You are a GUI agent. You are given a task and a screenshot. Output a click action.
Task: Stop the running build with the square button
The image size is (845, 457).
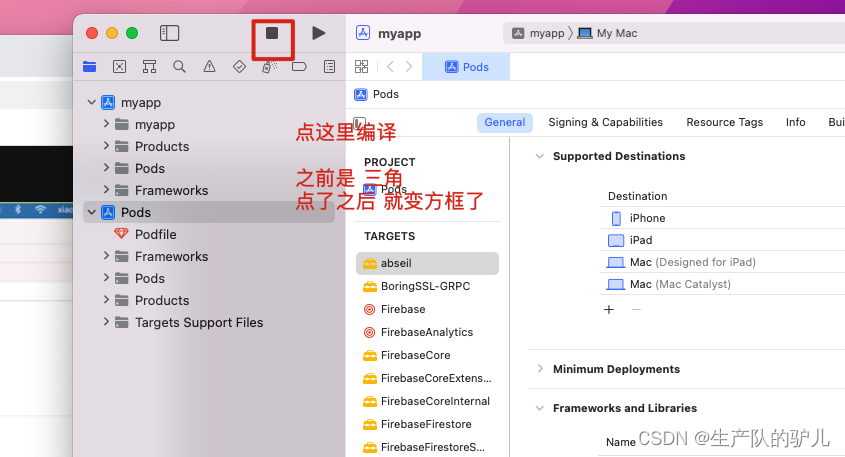click(x=272, y=33)
